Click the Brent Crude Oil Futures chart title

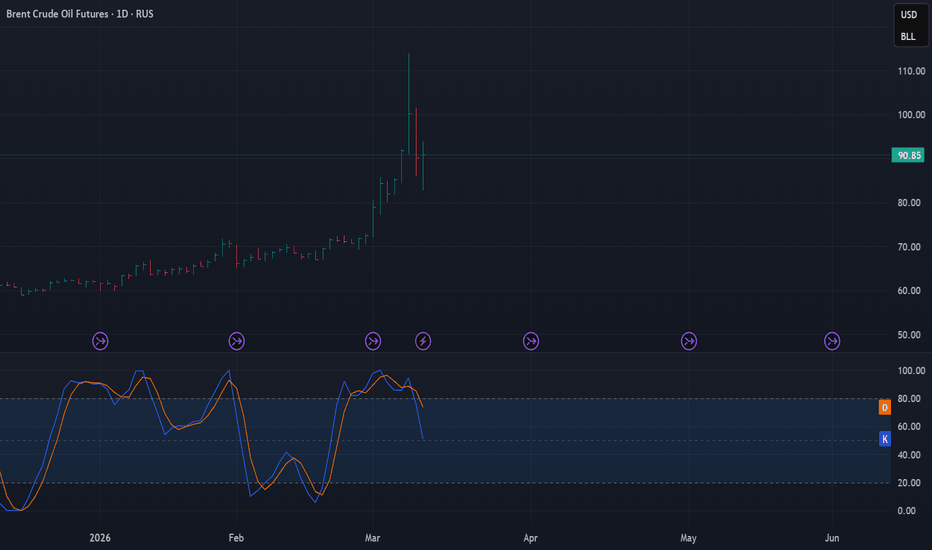pyautogui.click(x=80, y=14)
